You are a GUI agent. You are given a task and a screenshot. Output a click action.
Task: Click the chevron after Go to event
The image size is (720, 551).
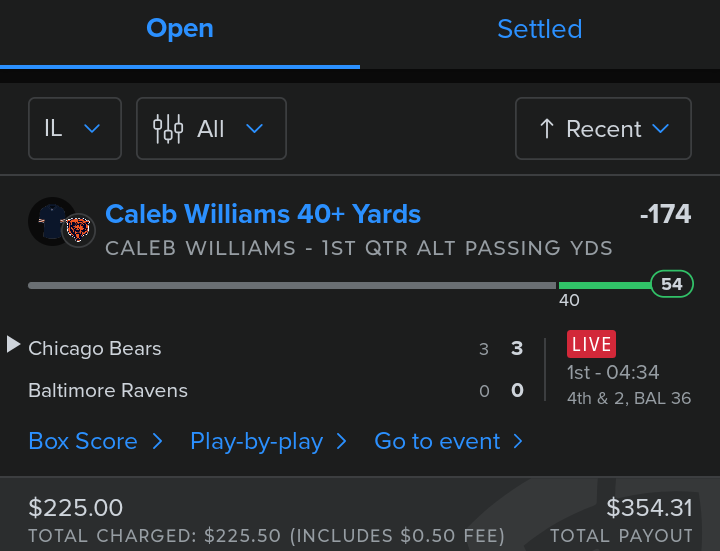click(518, 441)
